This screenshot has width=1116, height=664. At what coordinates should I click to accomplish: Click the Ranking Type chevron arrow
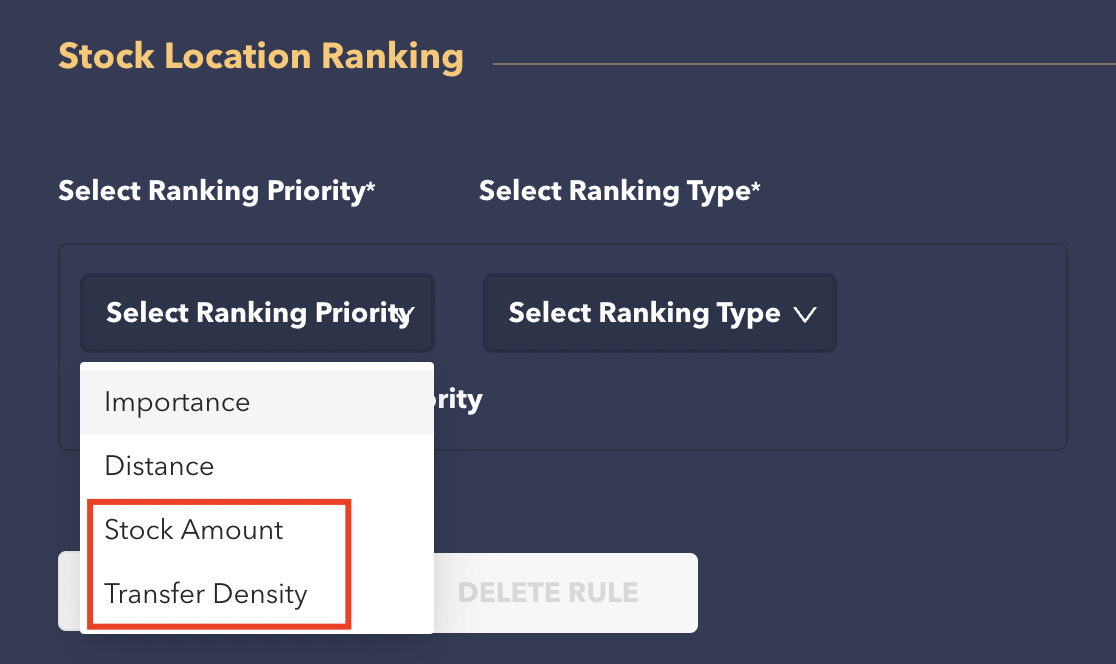pyautogui.click(x=804, y=314)
